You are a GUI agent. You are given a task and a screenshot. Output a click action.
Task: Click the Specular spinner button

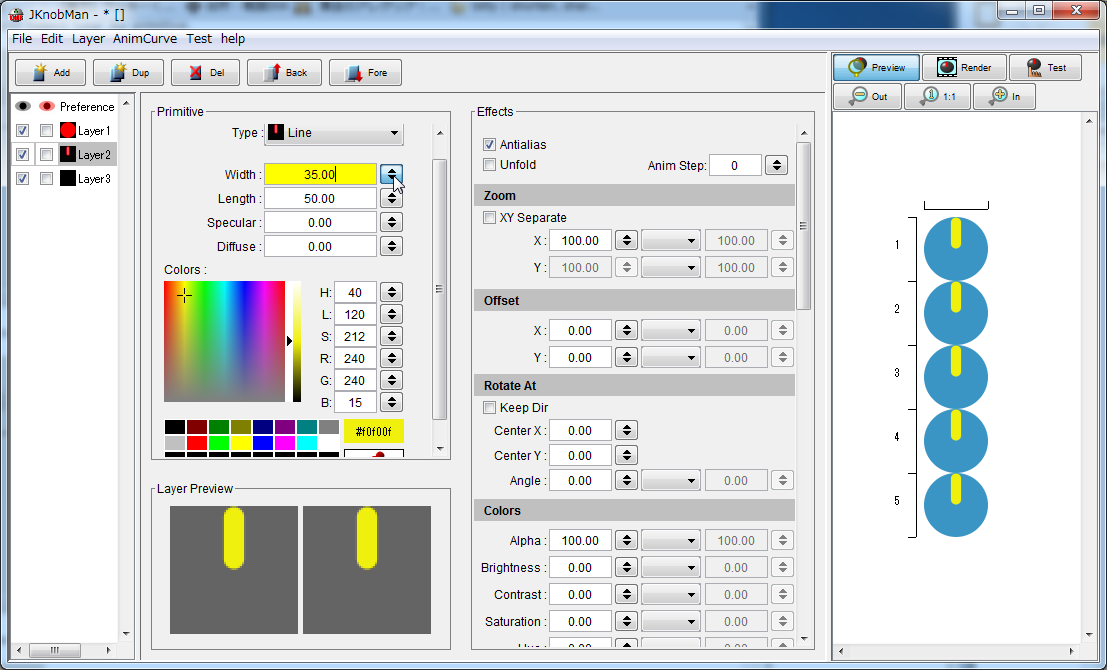pyautogui.click(x=392, y=222)
